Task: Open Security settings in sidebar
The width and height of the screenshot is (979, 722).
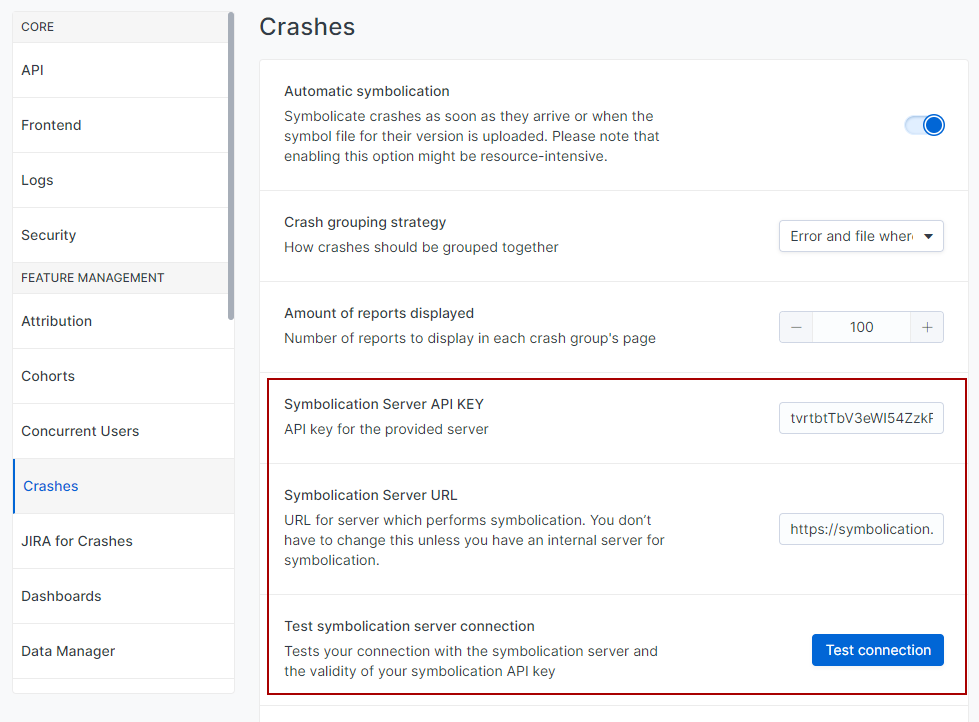Action: click(x=121, y=235)
